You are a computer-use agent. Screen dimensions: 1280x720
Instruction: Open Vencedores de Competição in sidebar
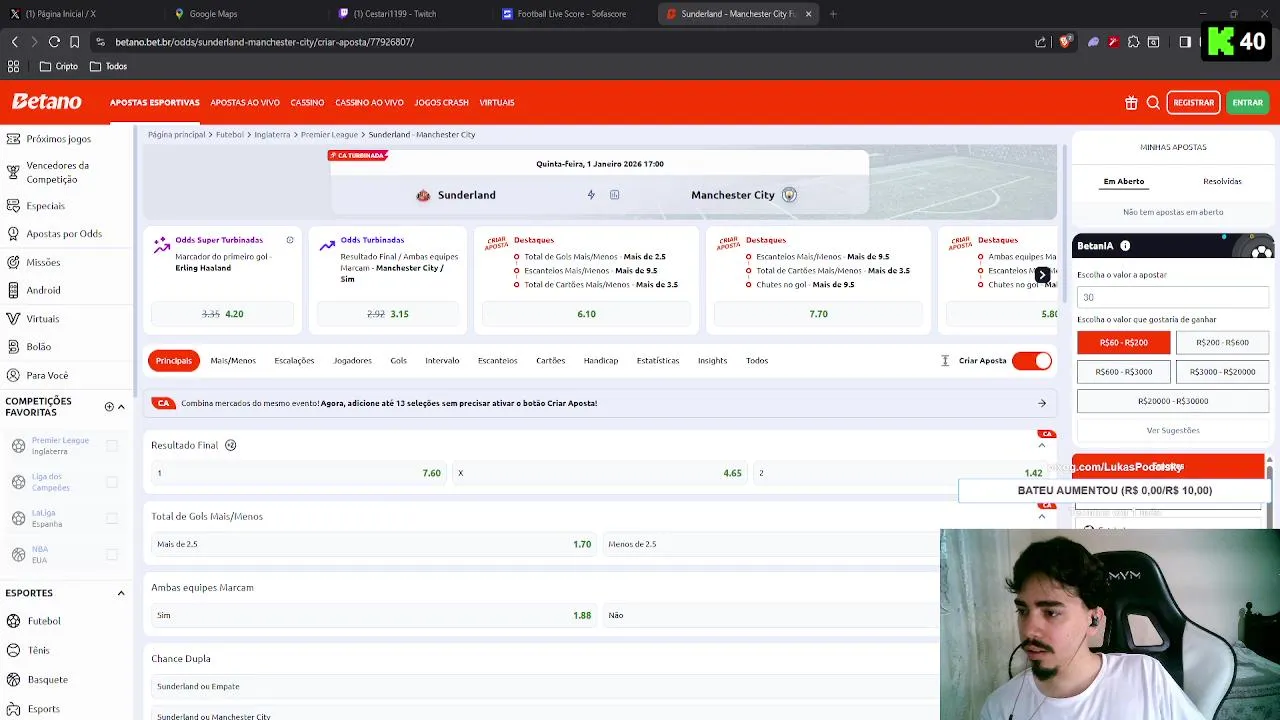(x=57, y=172)
